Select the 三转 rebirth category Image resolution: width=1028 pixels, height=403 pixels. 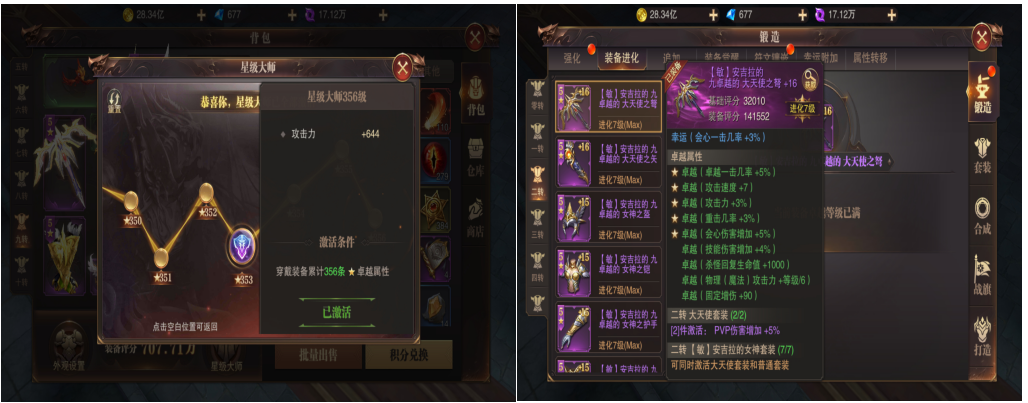coord(538,225)
